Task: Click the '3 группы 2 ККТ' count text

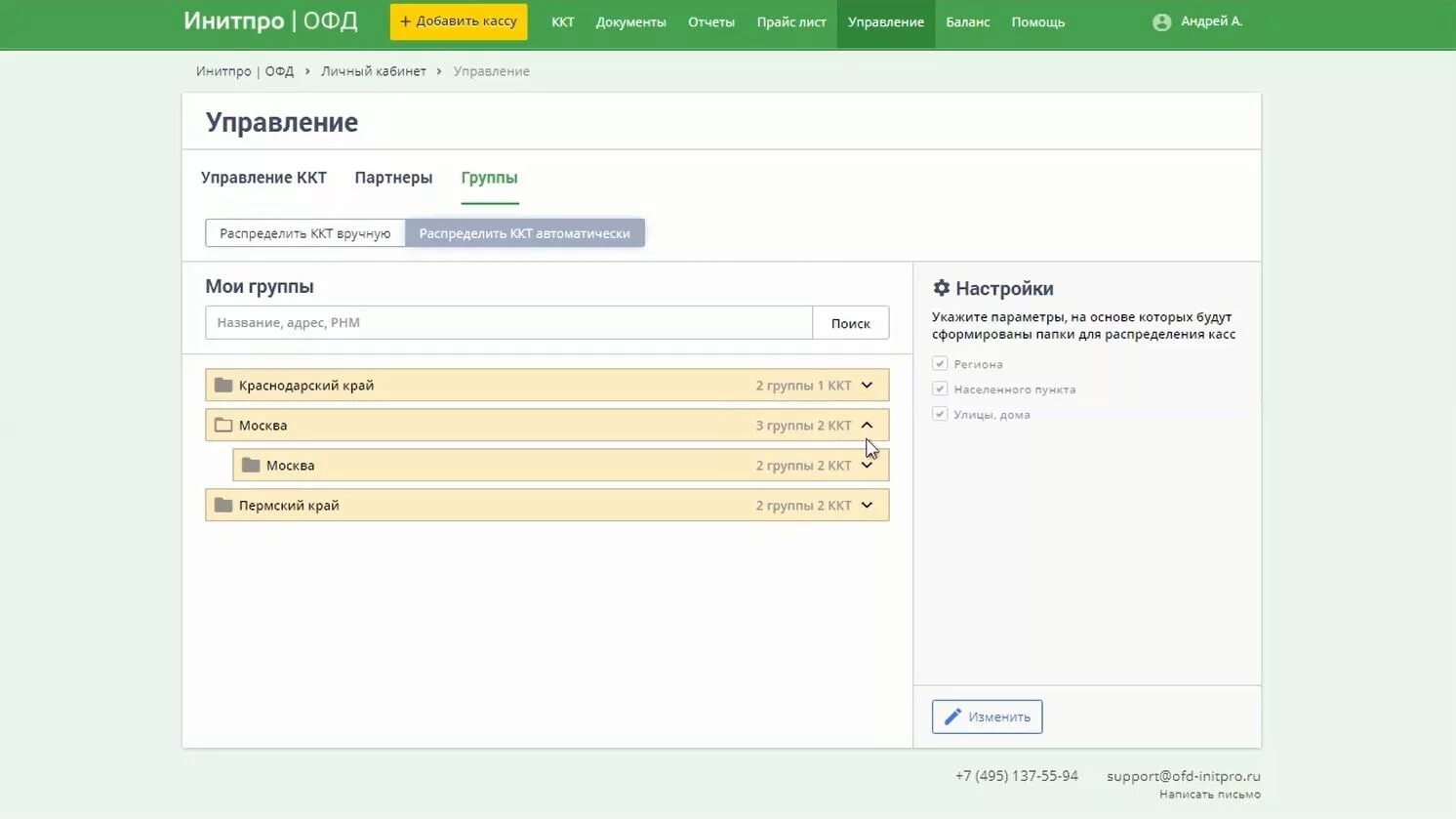Action: (803, 426)
